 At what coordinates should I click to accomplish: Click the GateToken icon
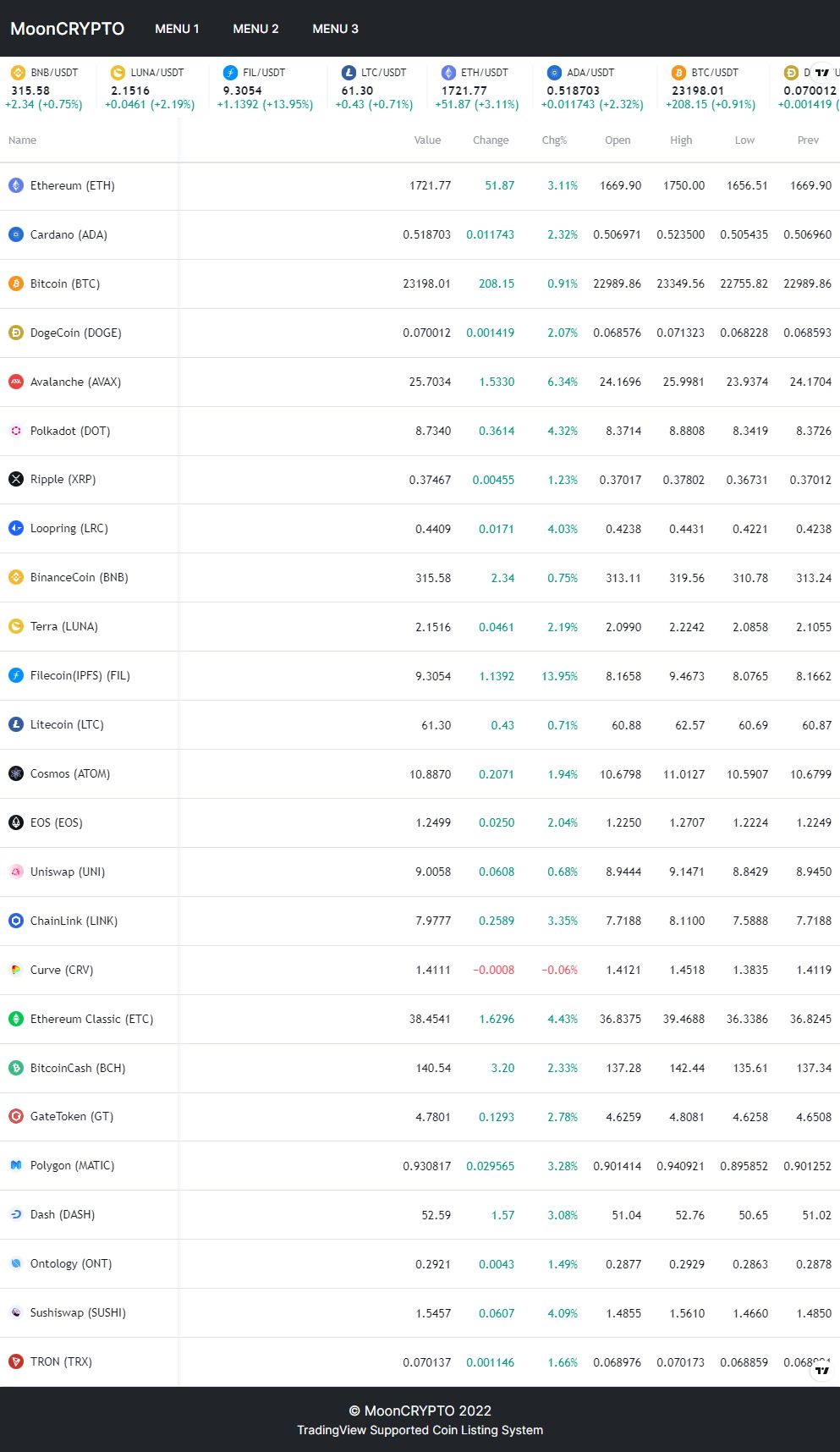(x=16, y=1116)
